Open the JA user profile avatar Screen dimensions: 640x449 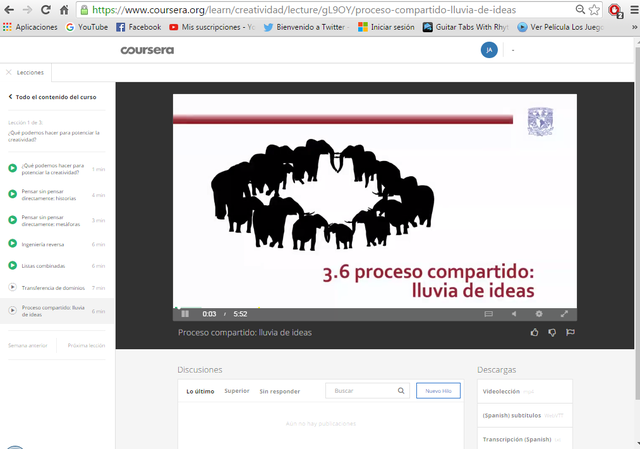(489, 50)
